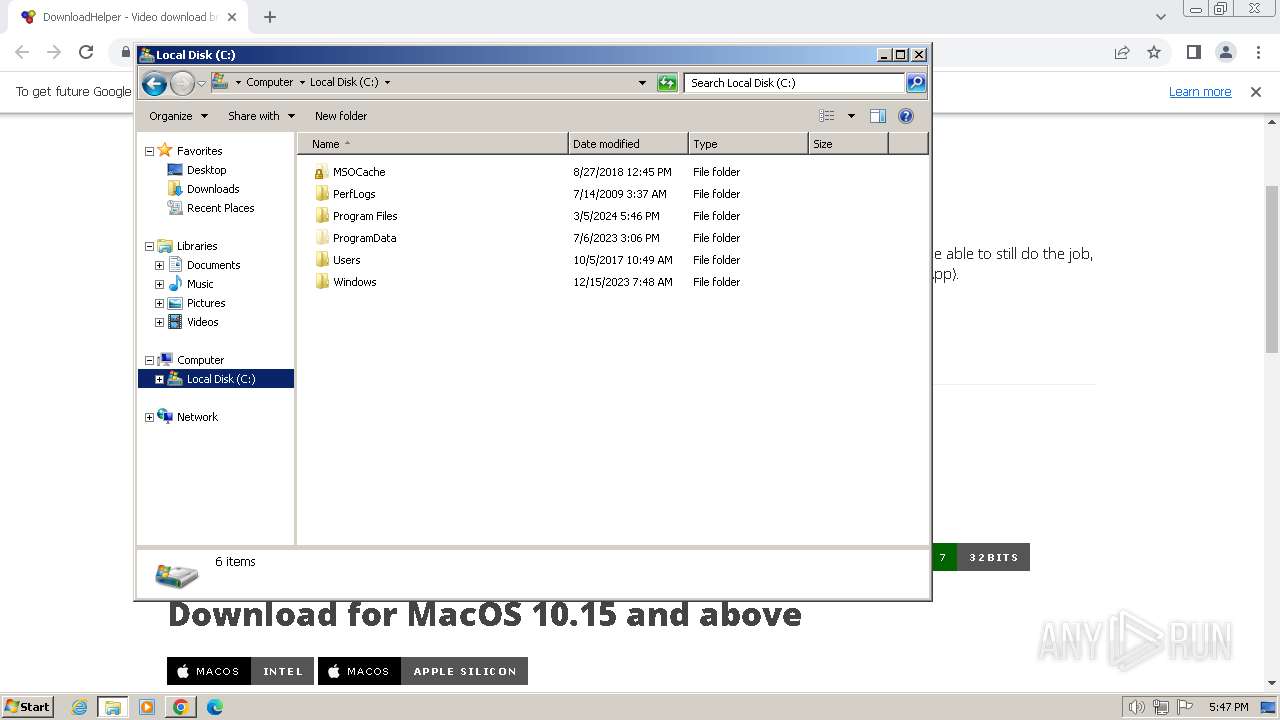Click the Chrome page vertical scrollbar
Image resolution: width=1280 pixels, height=720 pixels.
[x=1272, y=270]
